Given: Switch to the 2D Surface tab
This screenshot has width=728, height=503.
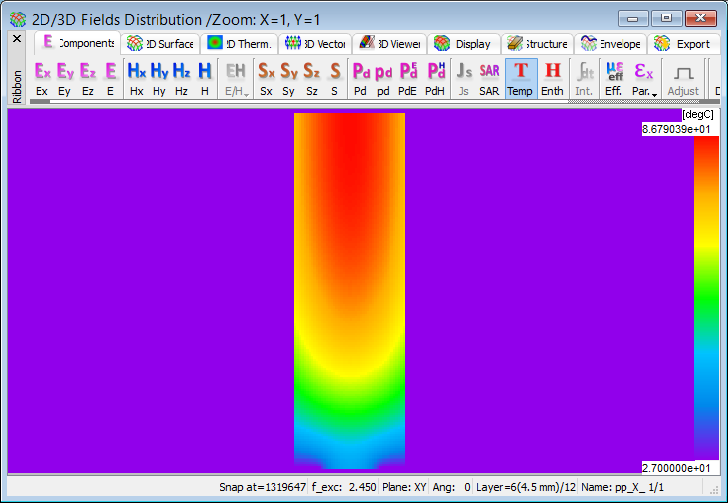Looking at the screenshot, I should click(x=161, y=44).
